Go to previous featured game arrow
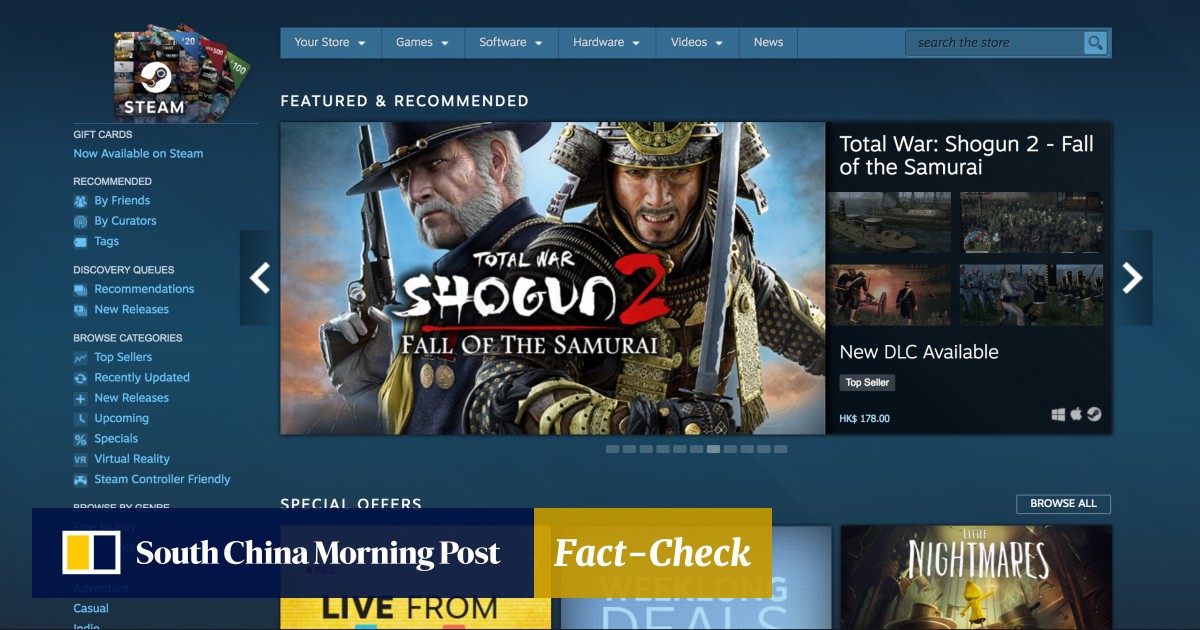 [259, 278]
